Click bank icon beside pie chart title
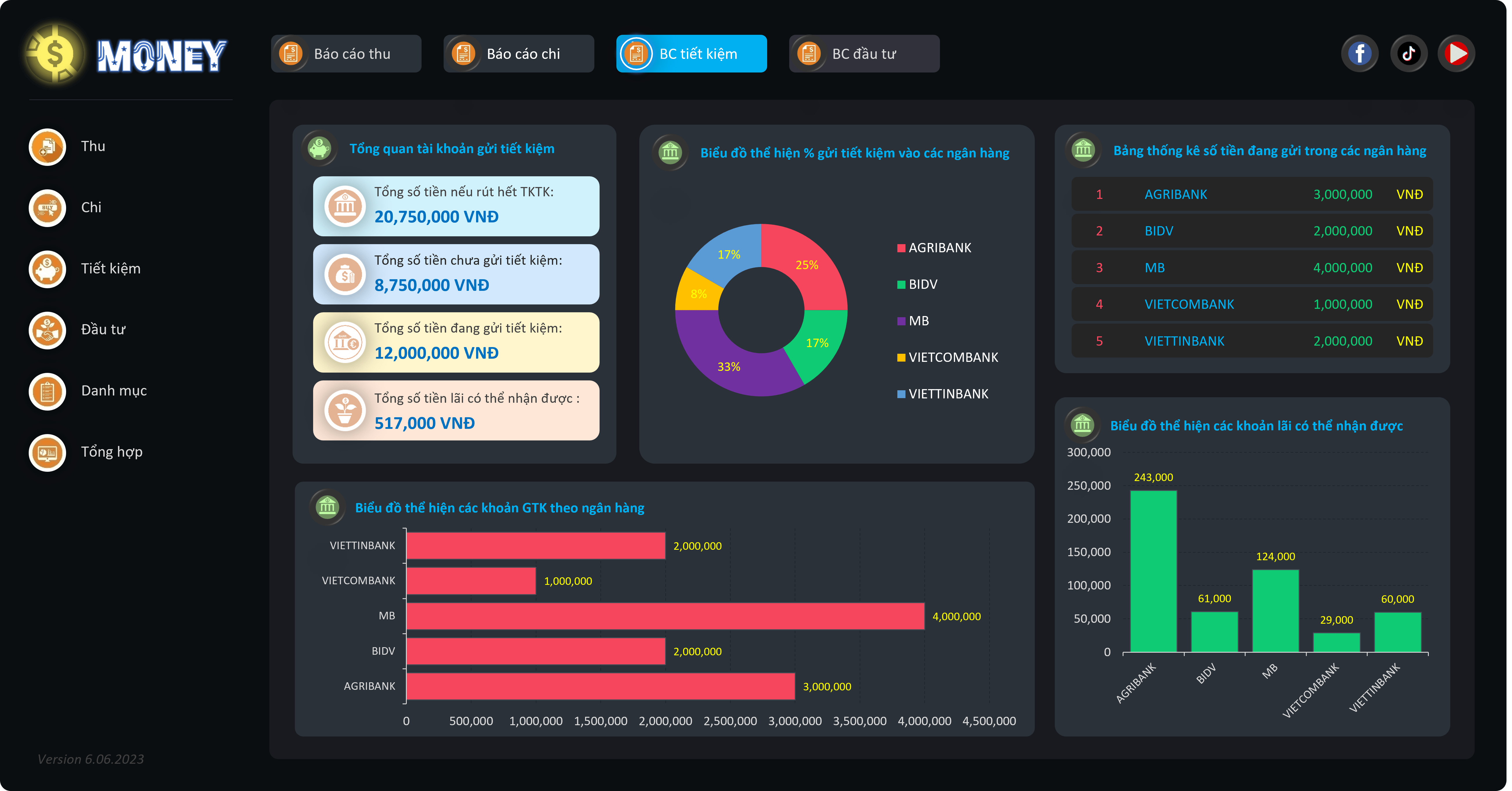Screen dimensions: 1512x791 (x=670, y=153)
